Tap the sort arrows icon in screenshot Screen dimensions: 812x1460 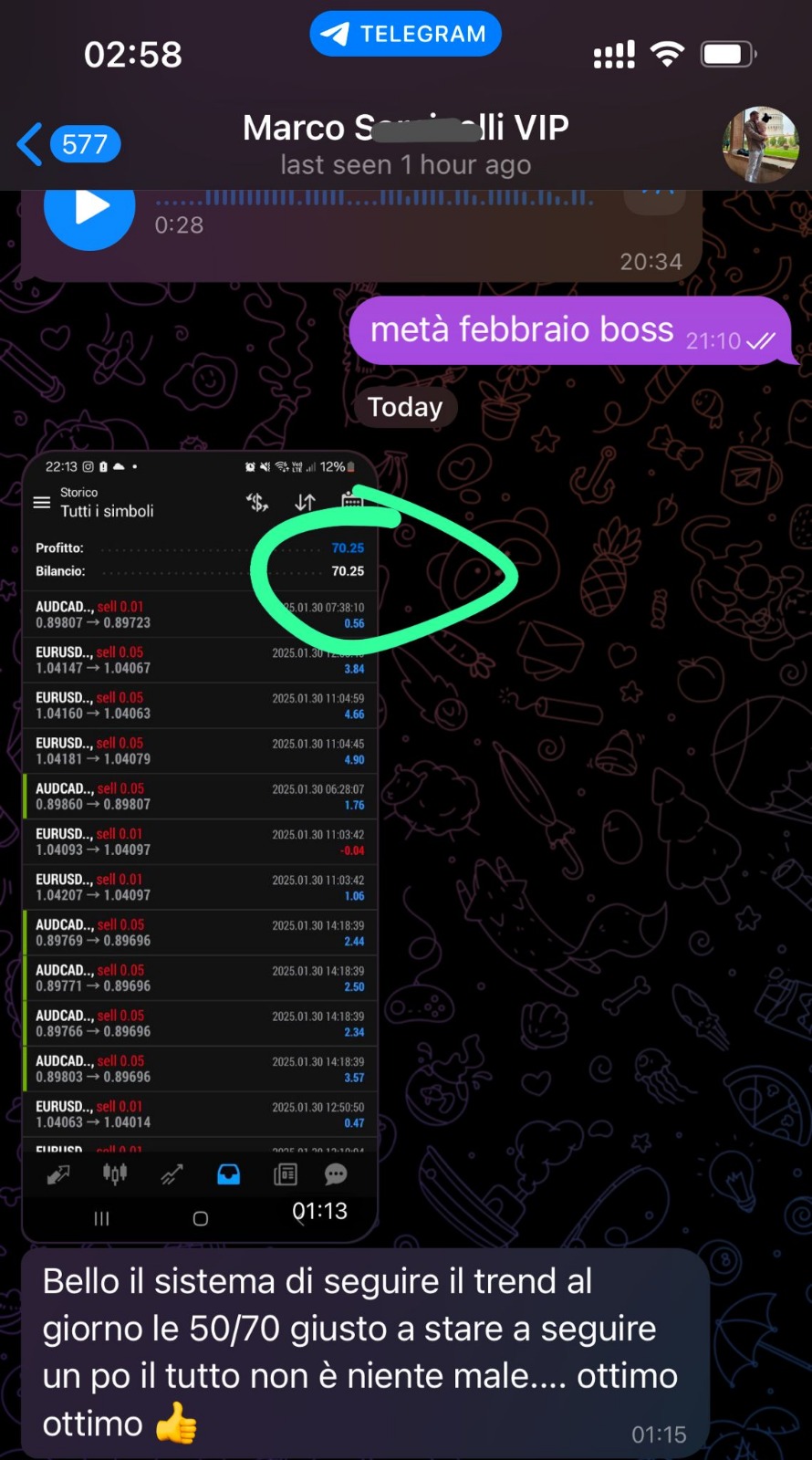click(305, 502)
